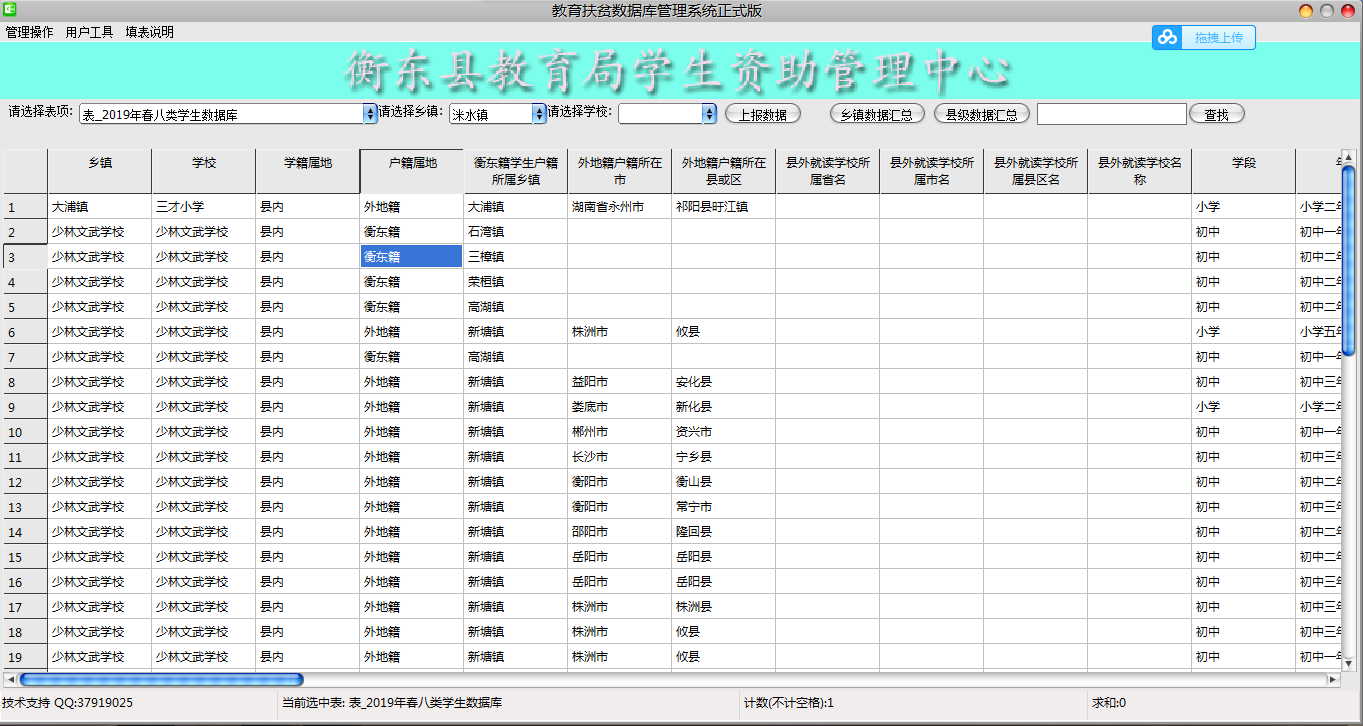Click the cell containing 隆回县
This screenshot has width=1363, height=726.
[724, 532]
